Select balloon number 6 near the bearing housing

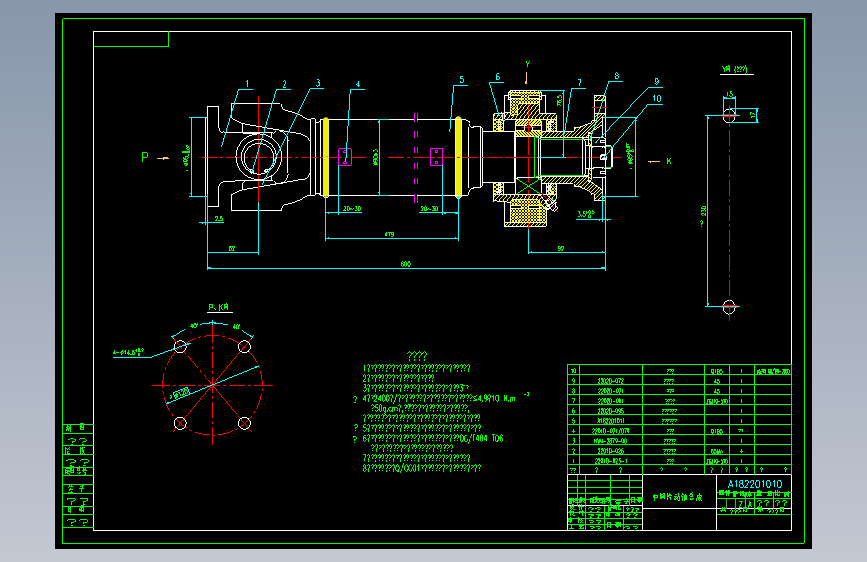click(x=498, y=77)
